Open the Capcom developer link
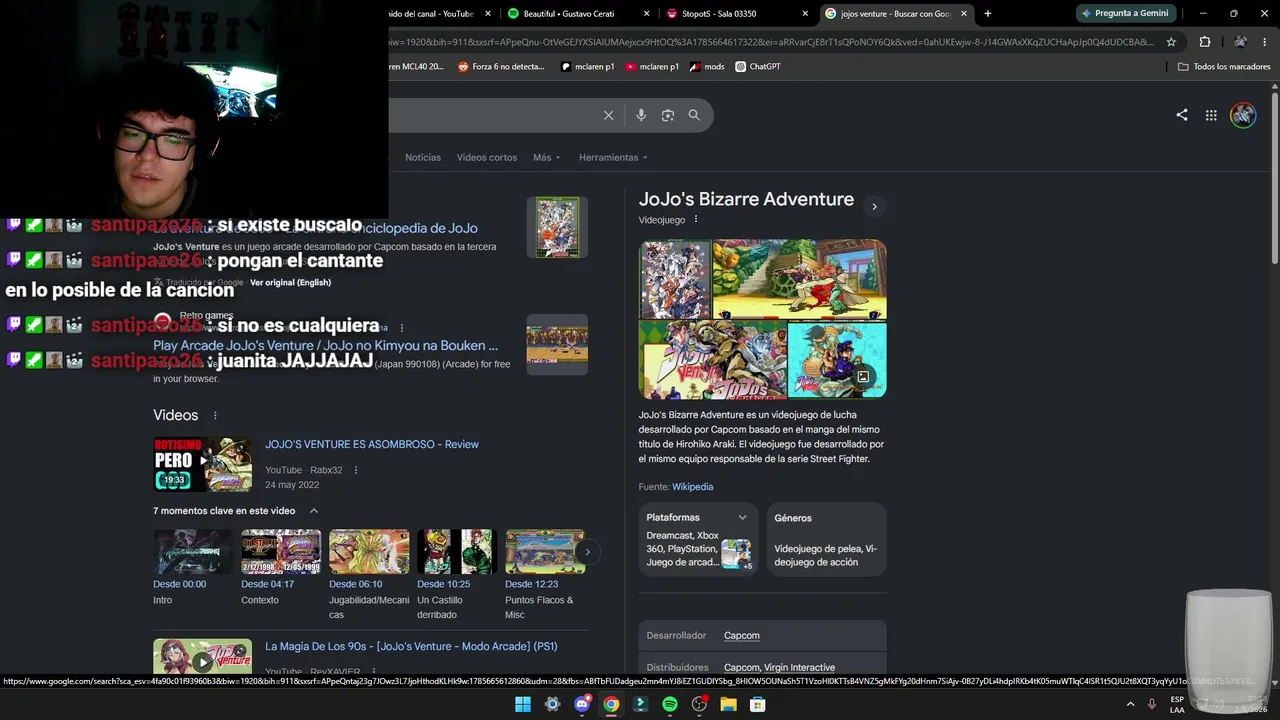 click(x=742, y=636)
